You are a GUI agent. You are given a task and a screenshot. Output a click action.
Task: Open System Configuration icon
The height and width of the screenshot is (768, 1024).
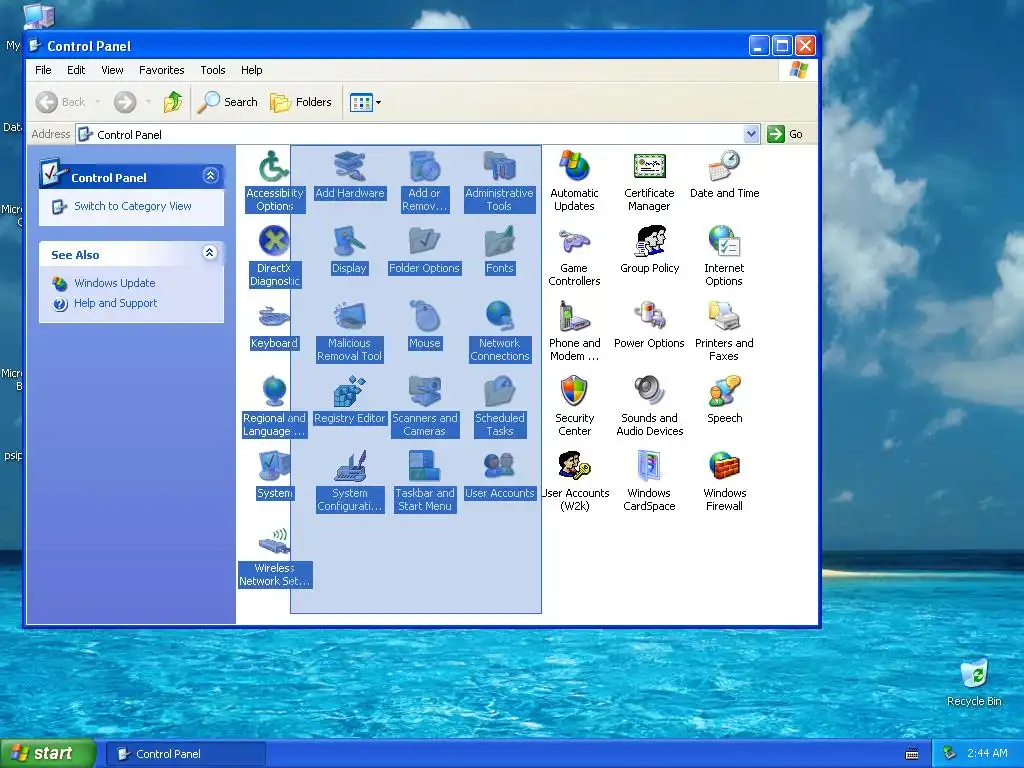pos(349,467)
